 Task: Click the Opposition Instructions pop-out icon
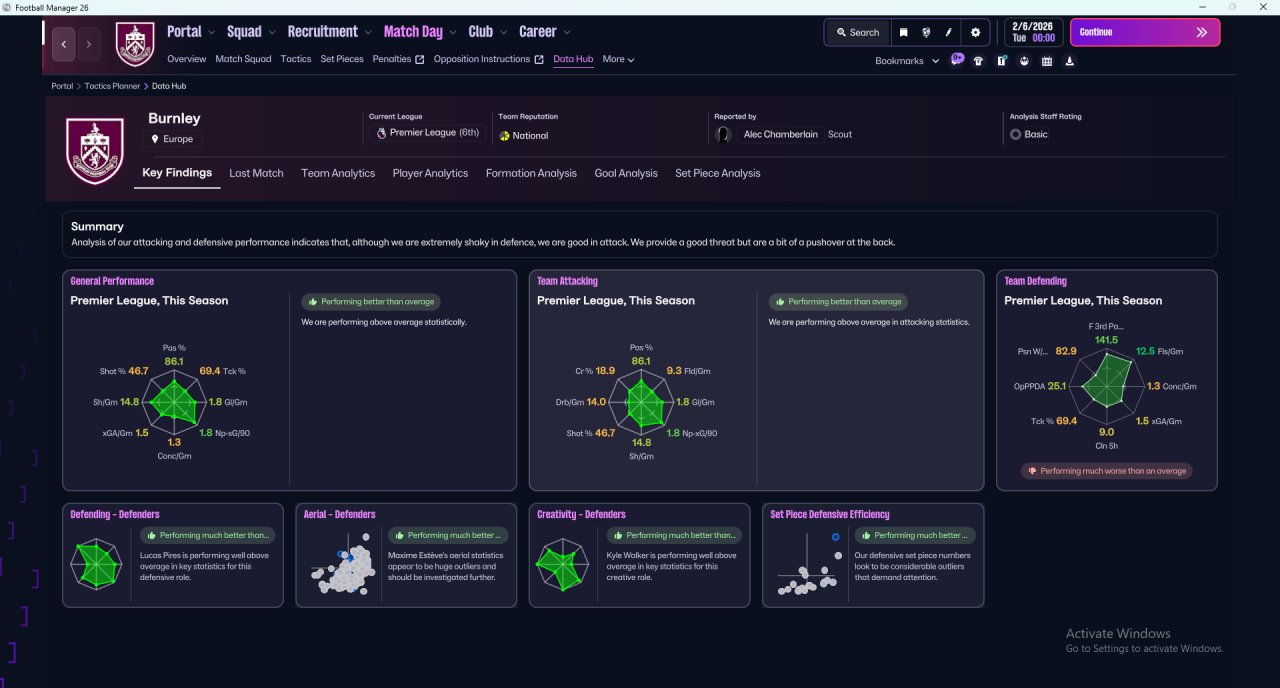(x=539, y=59)
